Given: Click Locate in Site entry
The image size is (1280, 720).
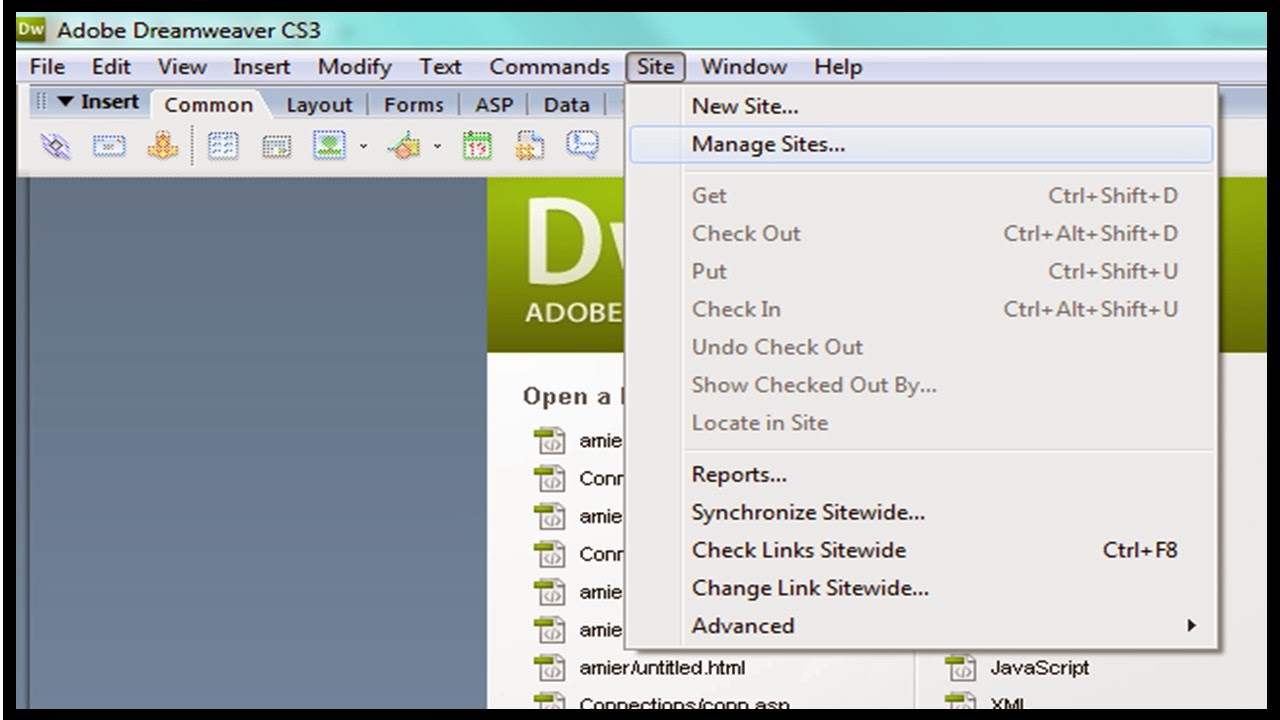Looking at the screenshot, I should click(x=921, y=423).
